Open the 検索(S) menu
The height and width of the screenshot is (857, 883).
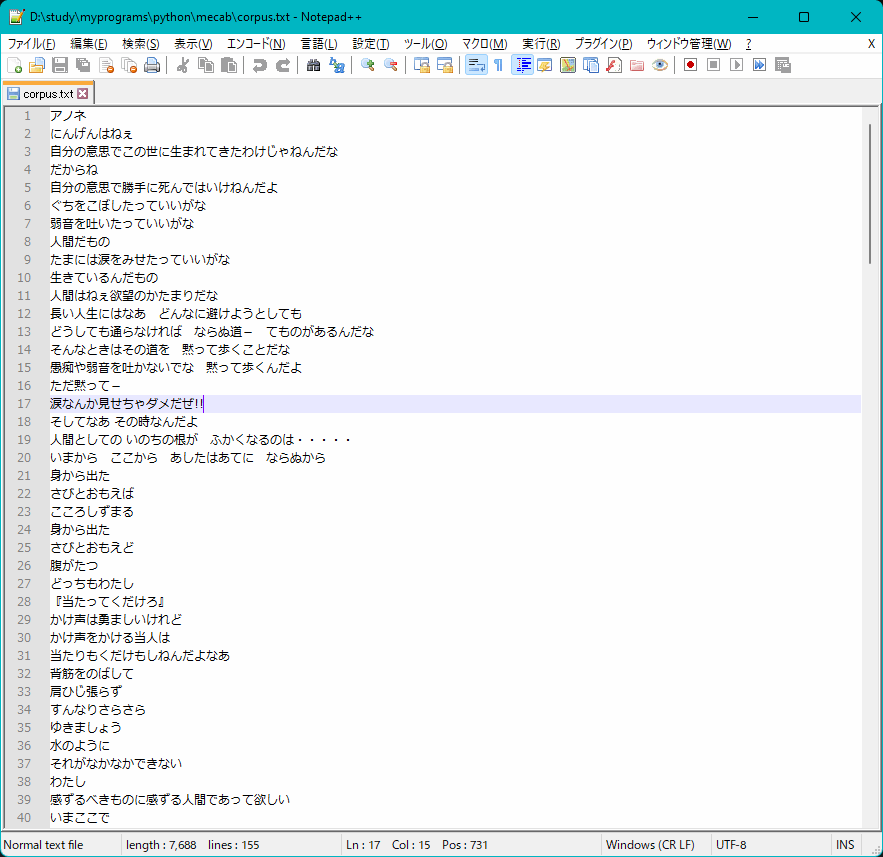click(x=140, y=44)
